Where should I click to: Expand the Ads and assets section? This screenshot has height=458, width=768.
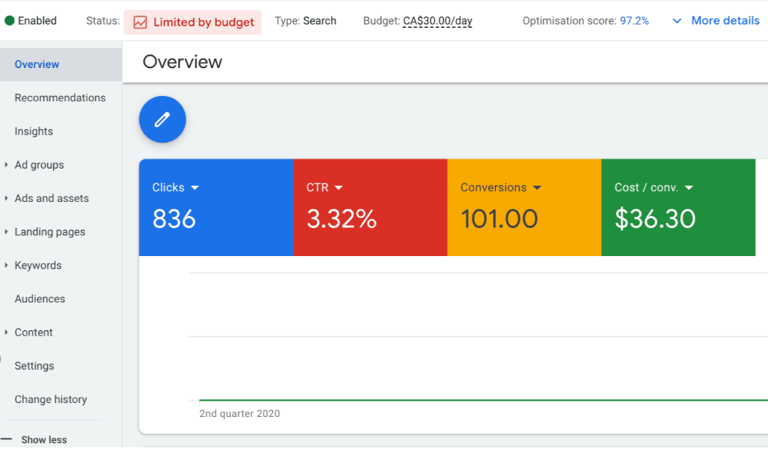tap(6, 198)
